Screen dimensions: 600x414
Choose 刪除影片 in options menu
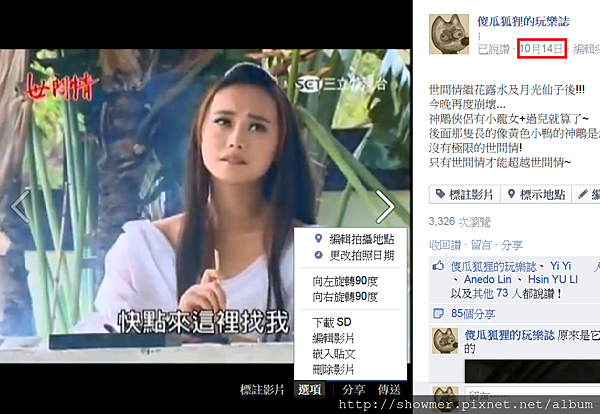coord(333,370)
